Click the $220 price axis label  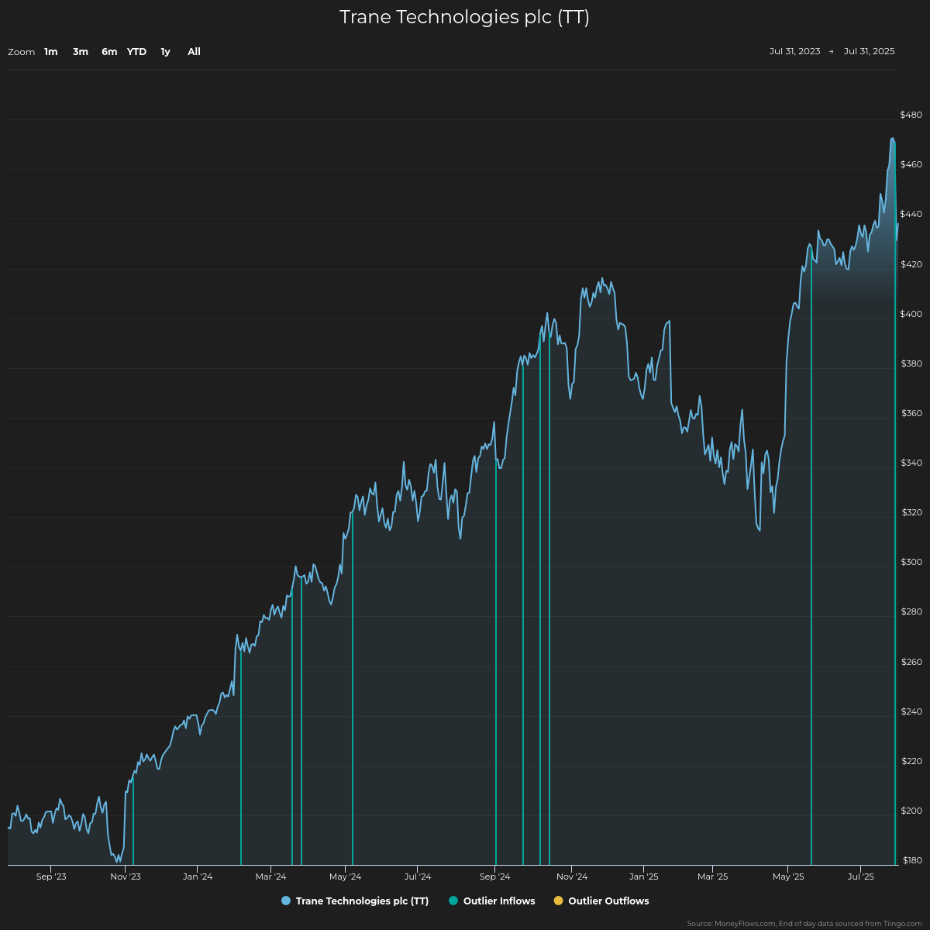[x=911, y=761]
